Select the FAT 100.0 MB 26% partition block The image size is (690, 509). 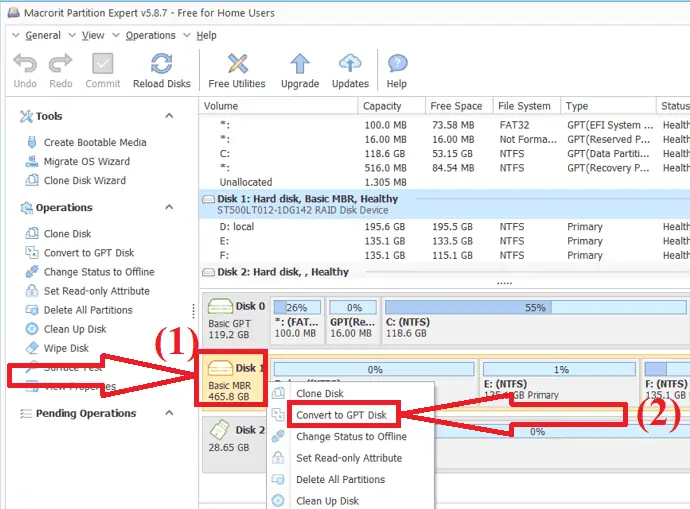click(297, 320)
